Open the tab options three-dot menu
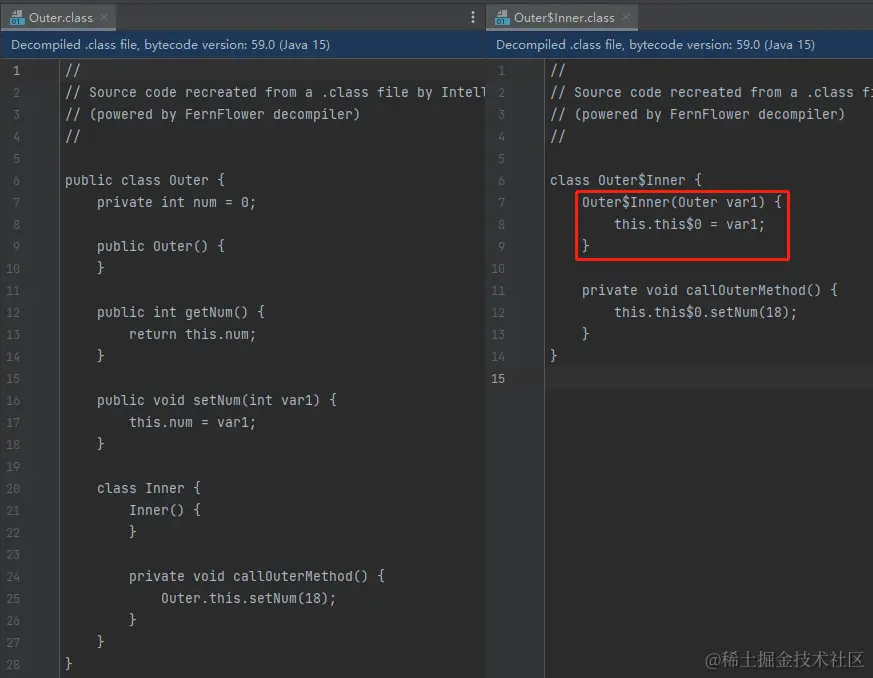Viewport: 873px width, 678px height. tap(473, 17)
